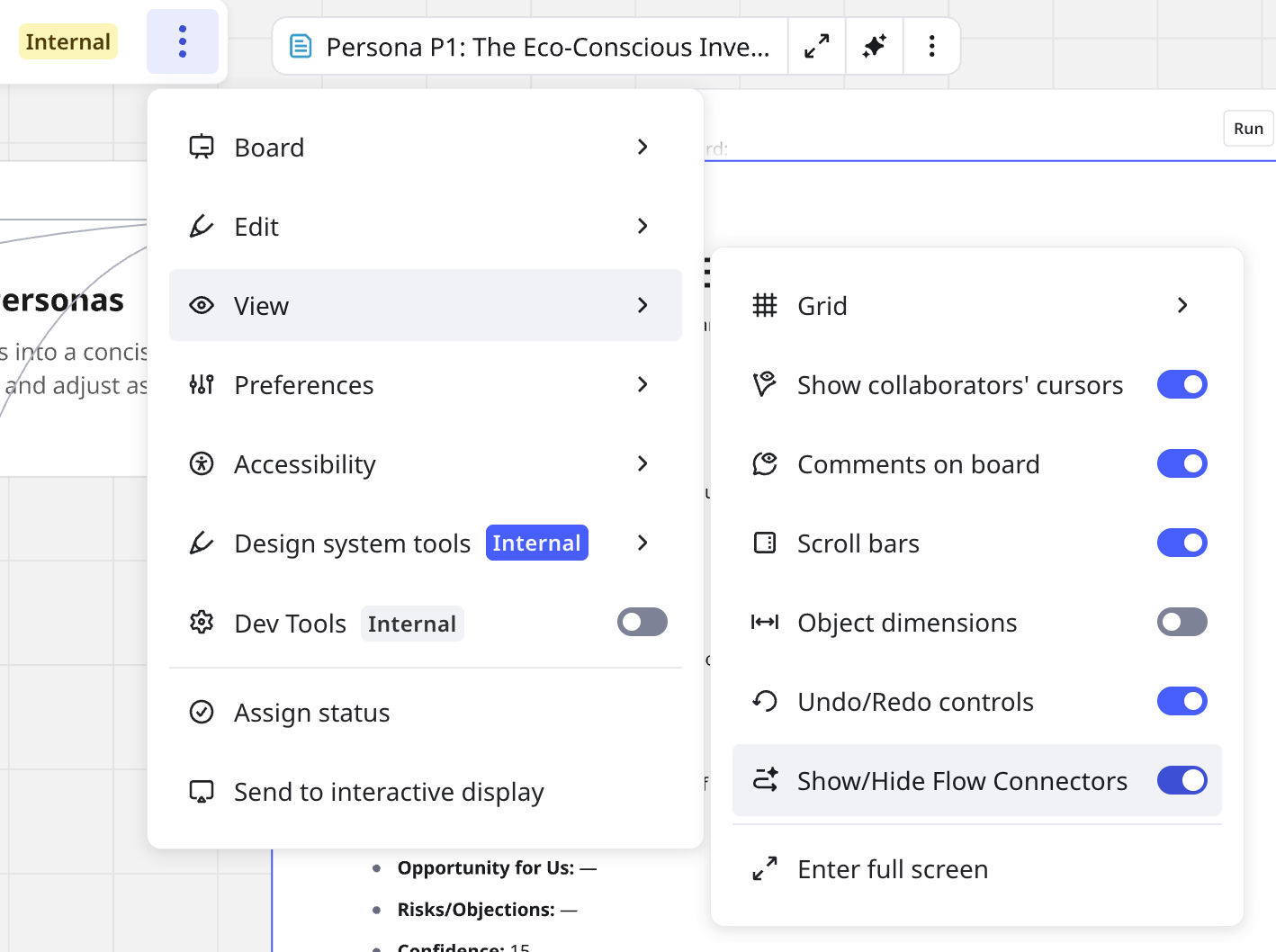The height and width of the screenshot is (952, 1276).
Task: Turn off Show/Hide Flow Connectors switch
Action: 1182,781
